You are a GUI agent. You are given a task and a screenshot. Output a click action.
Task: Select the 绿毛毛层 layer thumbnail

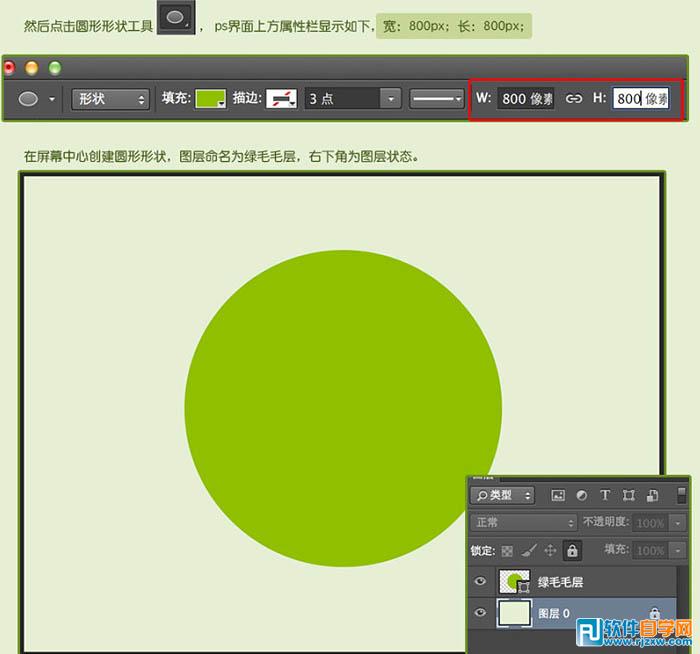514,581
